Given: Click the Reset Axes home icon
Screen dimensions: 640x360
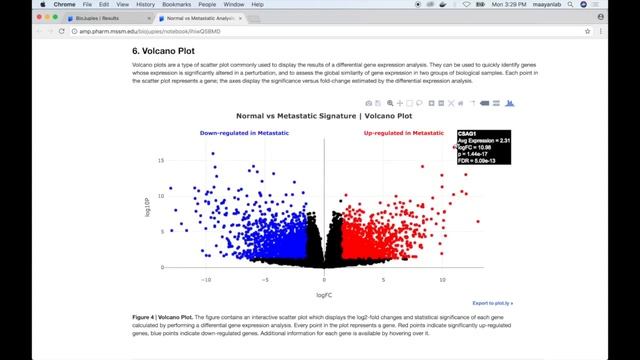Looking at the screenshot, I should [x=461, y=103].
